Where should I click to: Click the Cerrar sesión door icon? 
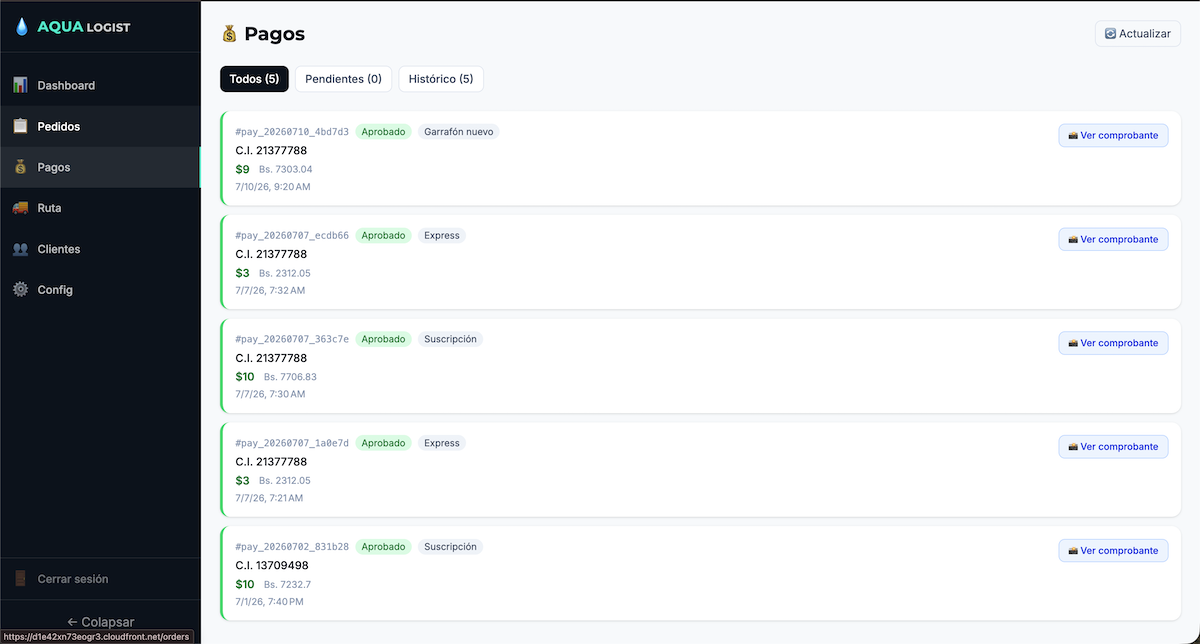[x=20, y=579]
